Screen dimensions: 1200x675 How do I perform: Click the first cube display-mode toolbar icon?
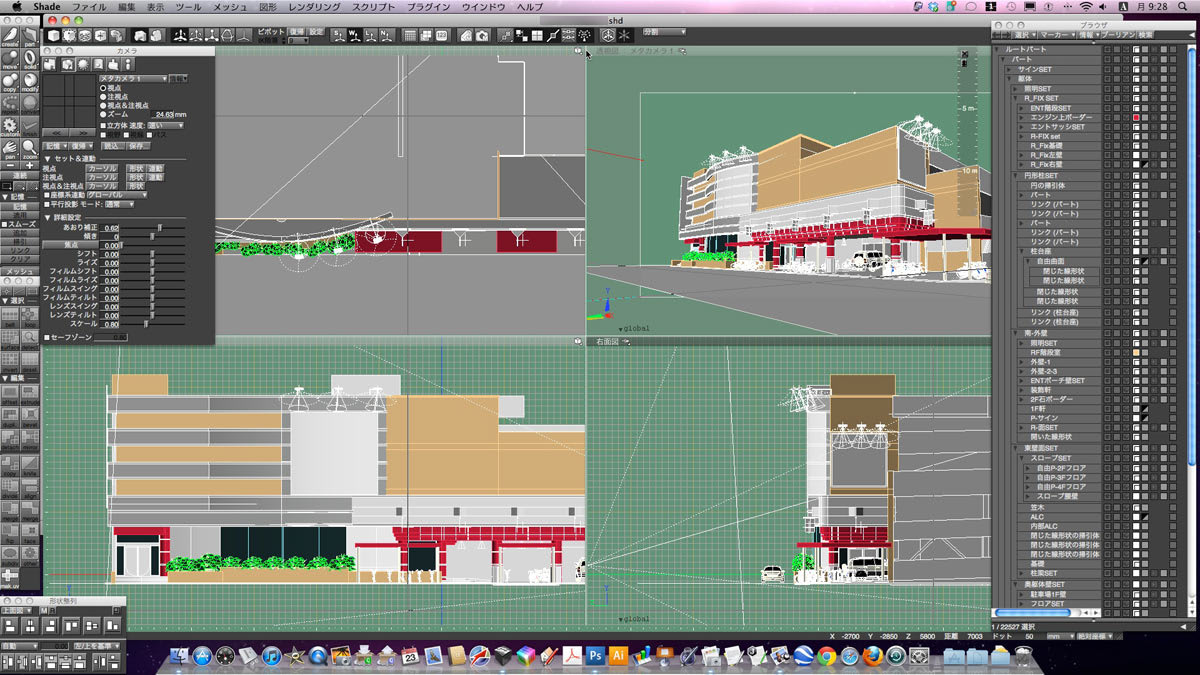click(54, 36)
